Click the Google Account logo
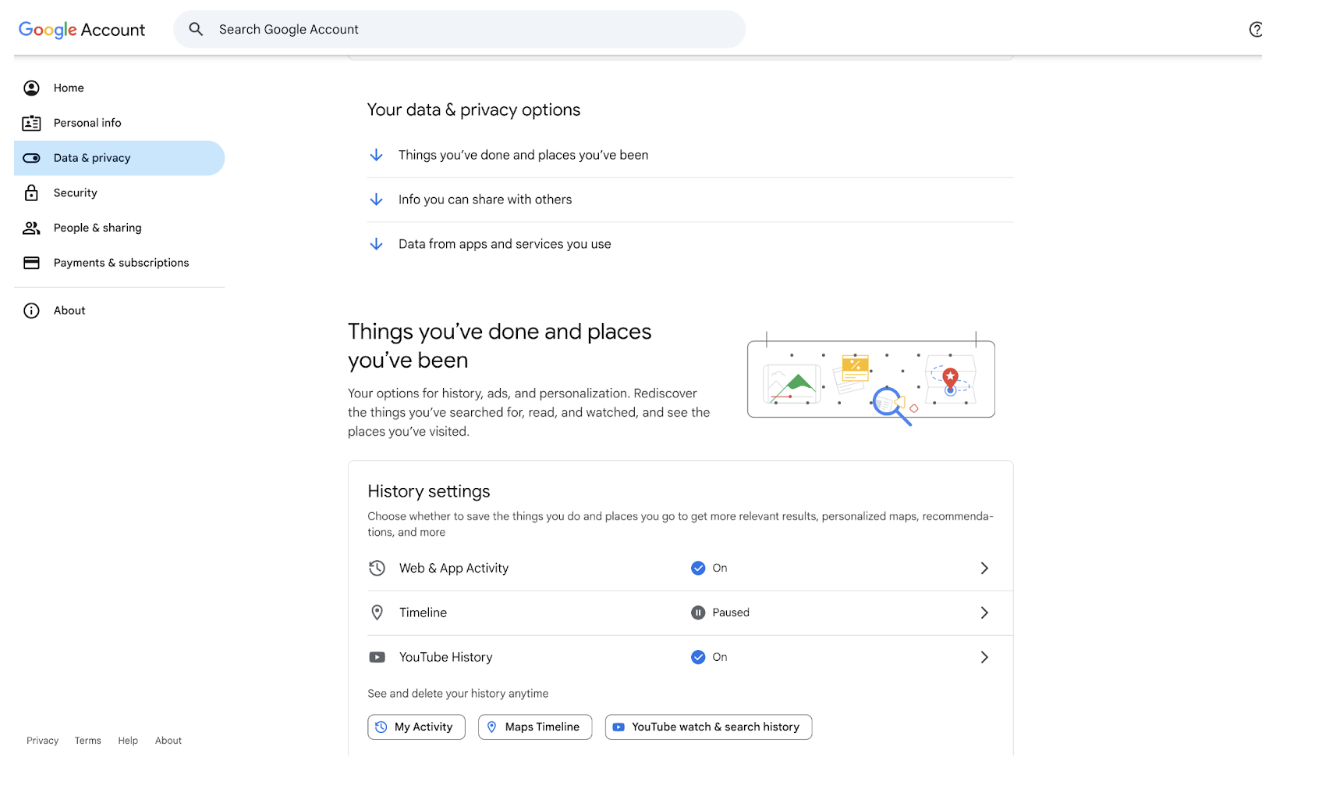This screenshot has width=1334, height=806. click(82, 30)
